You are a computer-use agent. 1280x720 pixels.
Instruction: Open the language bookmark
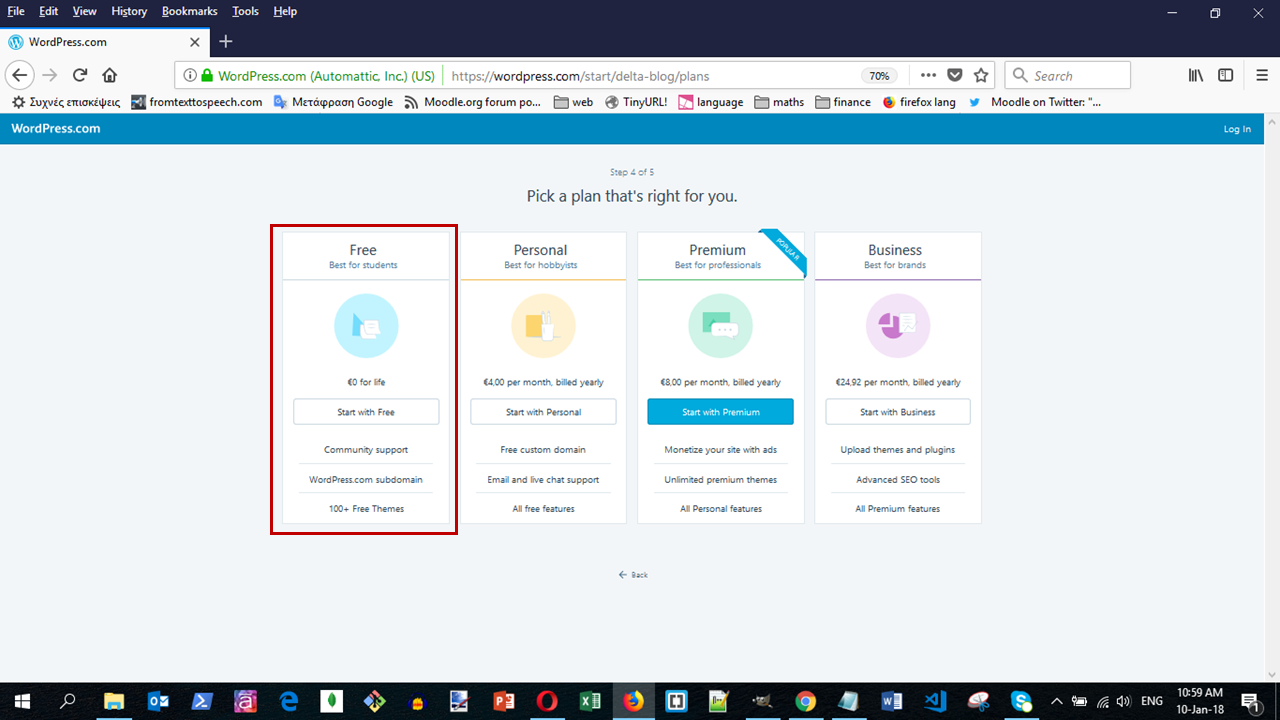(x=711, y=102)
